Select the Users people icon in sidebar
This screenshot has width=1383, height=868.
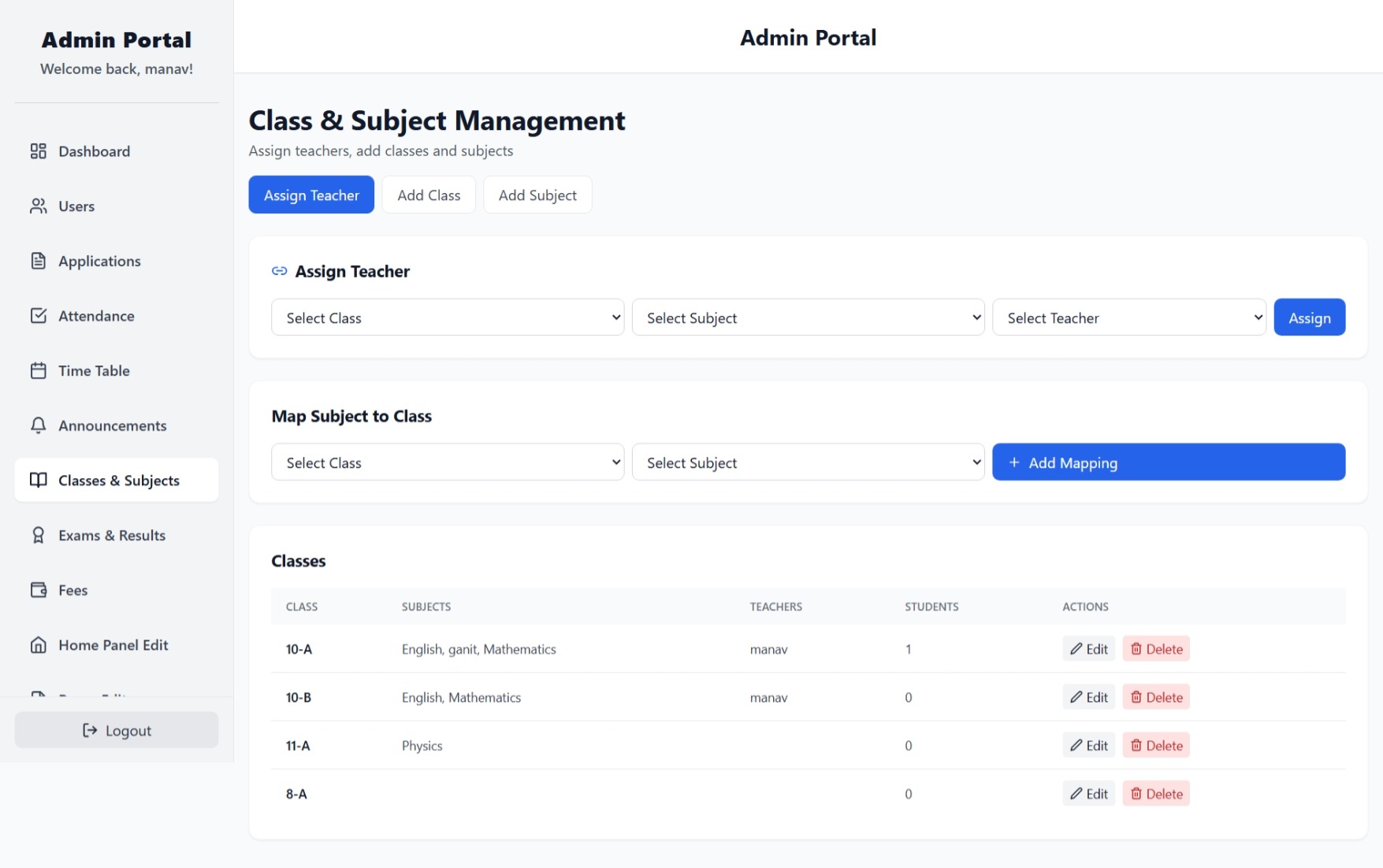pyautogui.click(x=38, y=206)
